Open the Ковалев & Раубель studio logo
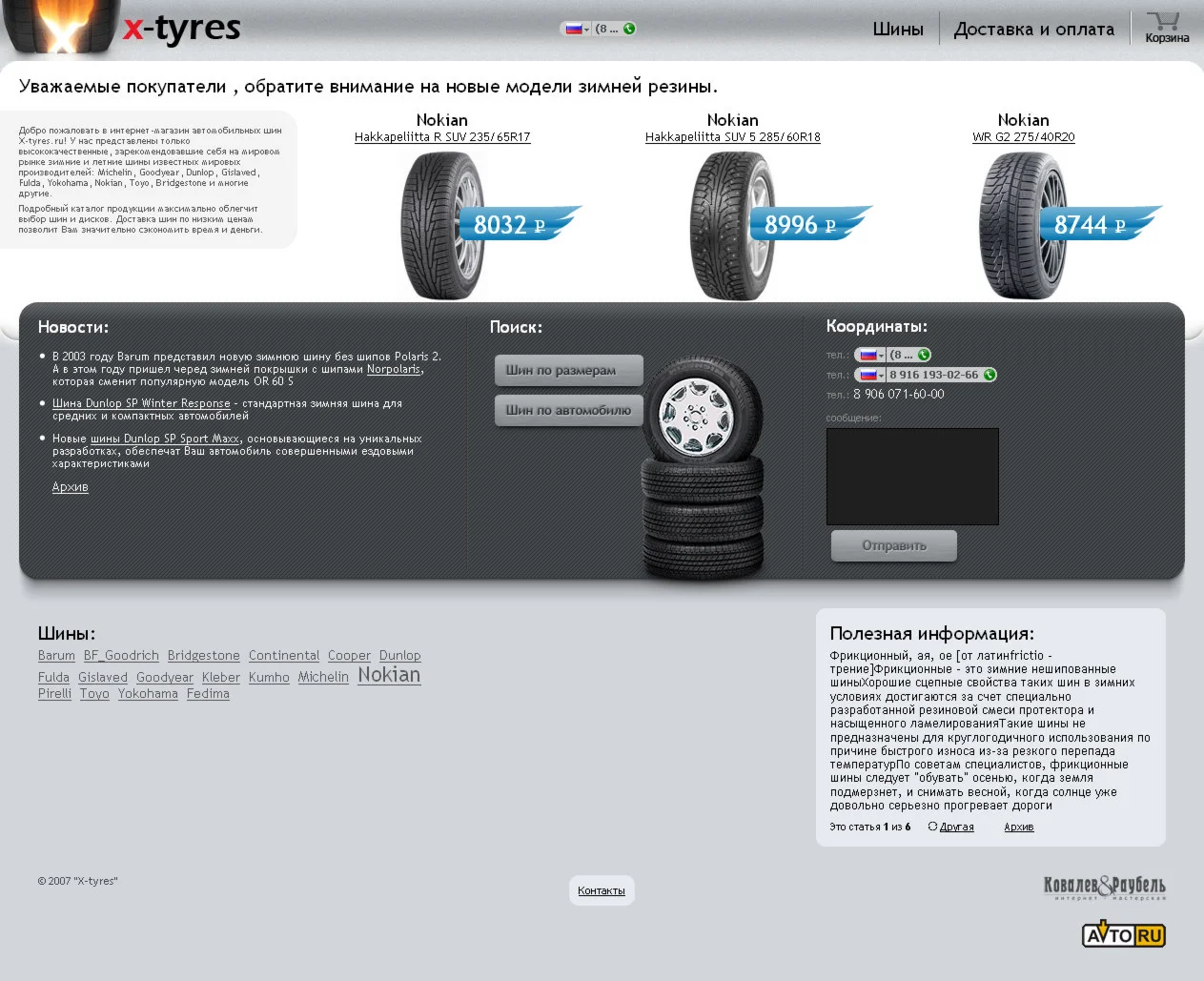Screen dimensions: 1204x981 point(1104,888)
